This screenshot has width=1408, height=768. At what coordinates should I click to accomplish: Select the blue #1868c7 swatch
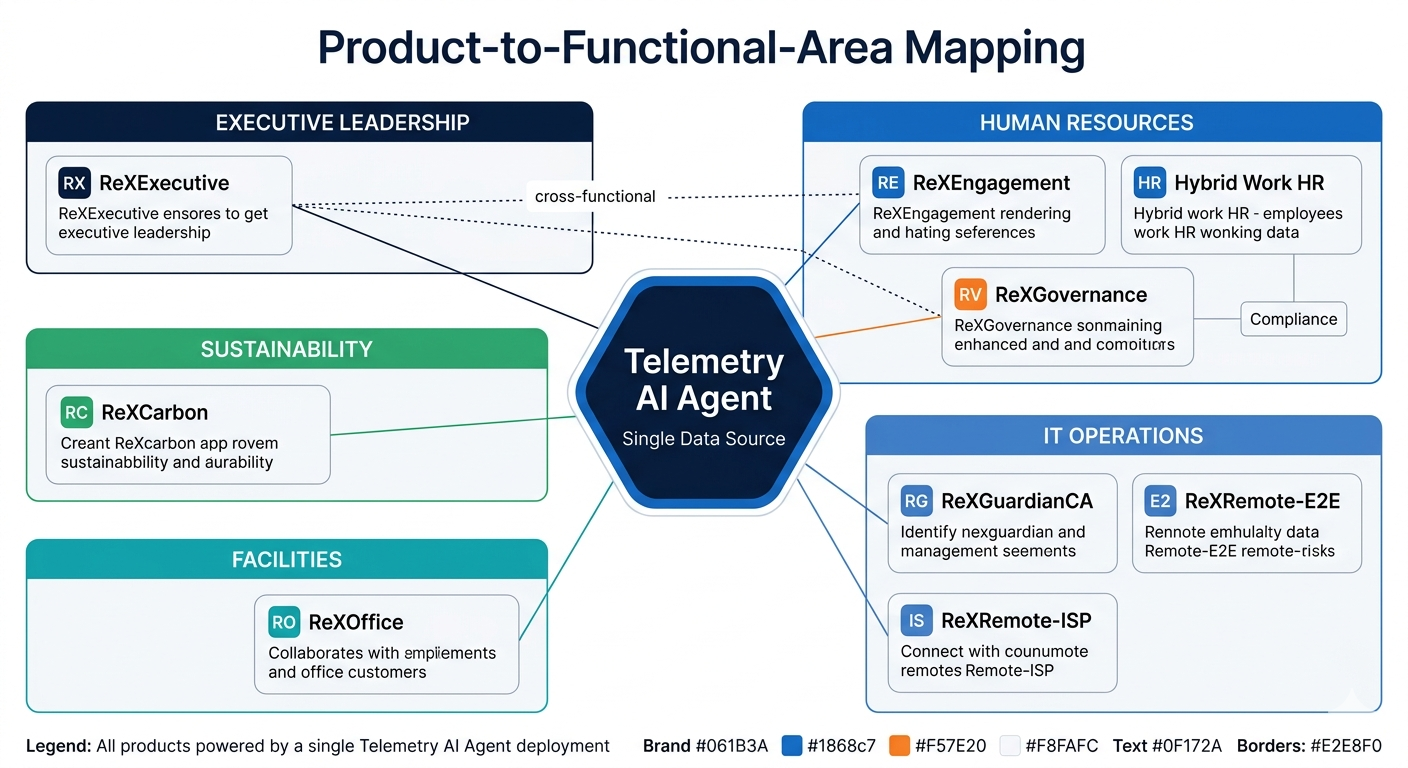[791, 745]
